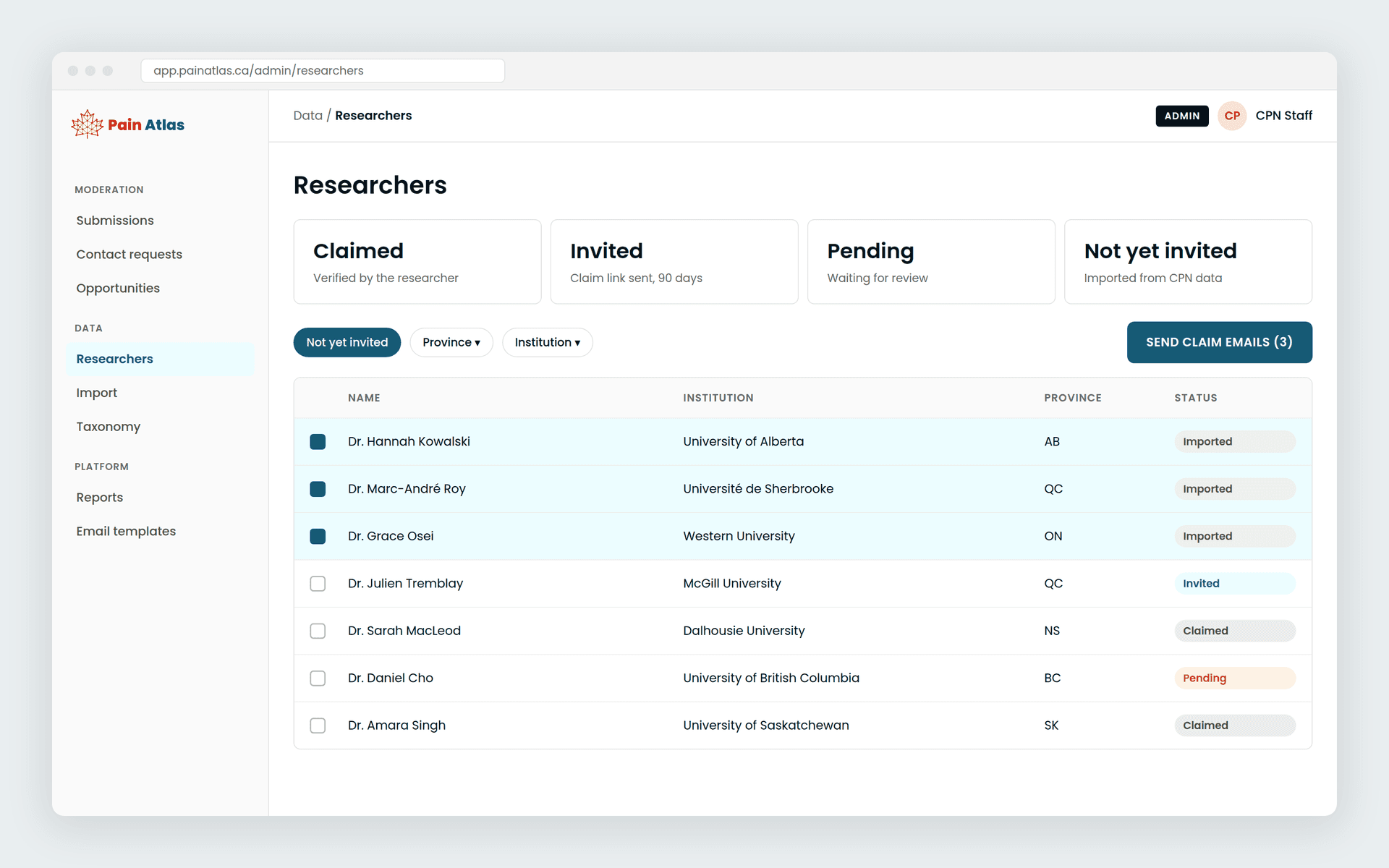
Task: Sort by the Institution column header
Action: coord(718,398)
